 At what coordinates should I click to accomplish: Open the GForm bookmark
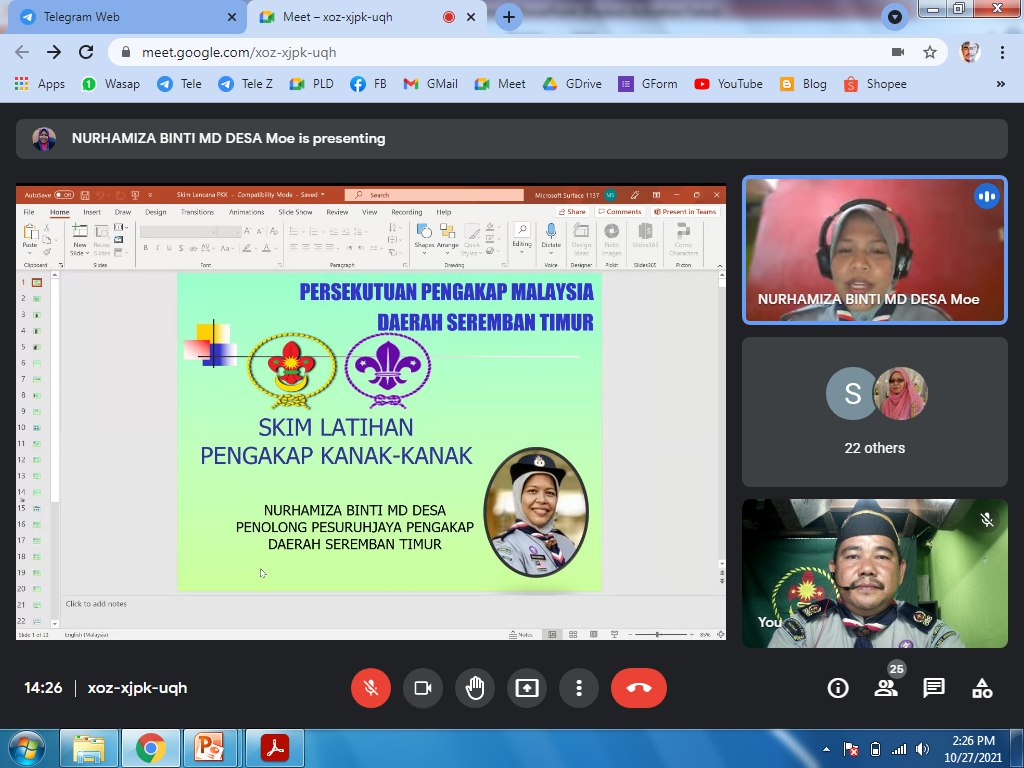click(648, 84)
